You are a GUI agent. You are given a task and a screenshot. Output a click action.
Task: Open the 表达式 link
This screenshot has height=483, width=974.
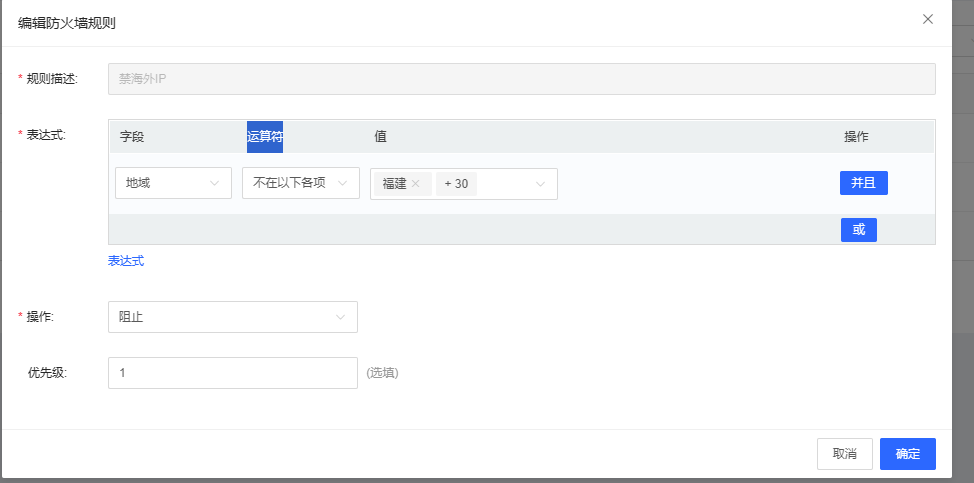point(126,261)
